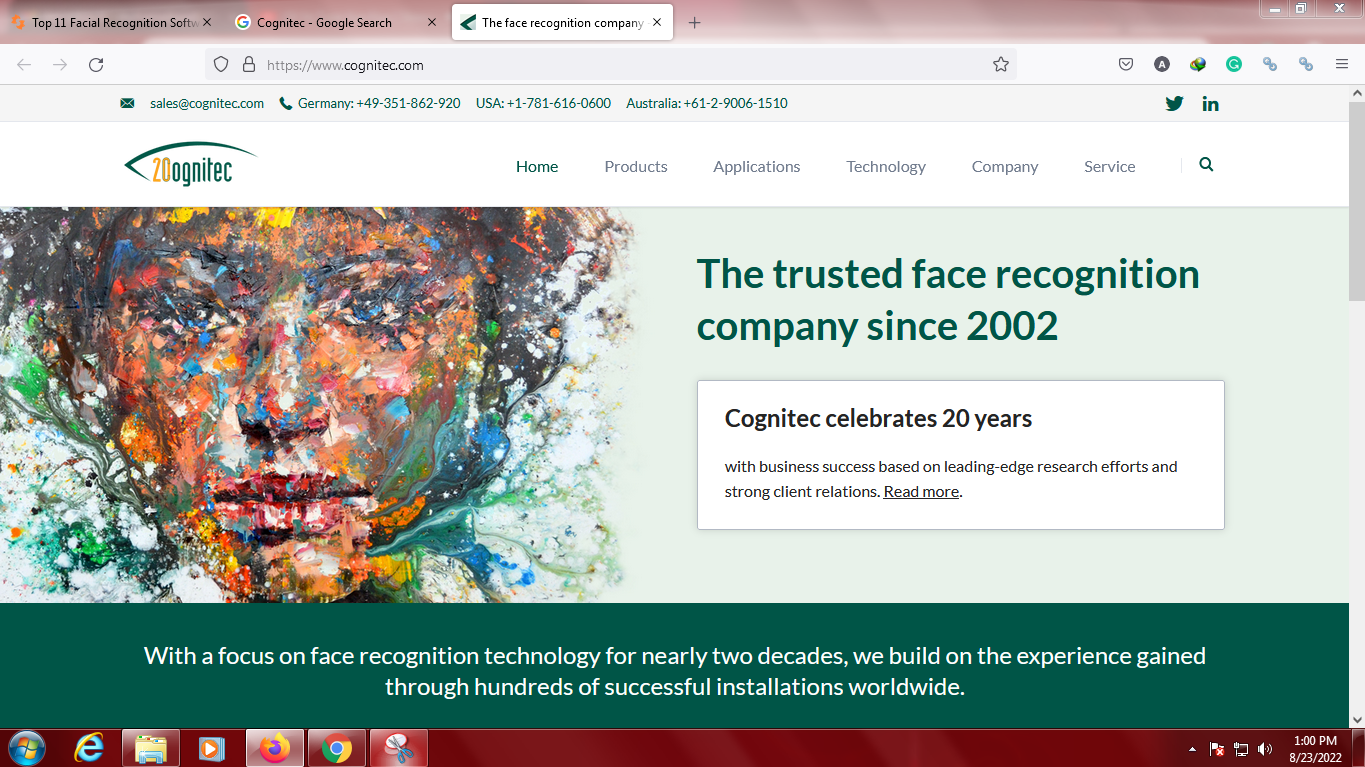This screenshot has height=767, width=1365.
Task: Open the Action Center flag icon
Action: (1217, 748)
